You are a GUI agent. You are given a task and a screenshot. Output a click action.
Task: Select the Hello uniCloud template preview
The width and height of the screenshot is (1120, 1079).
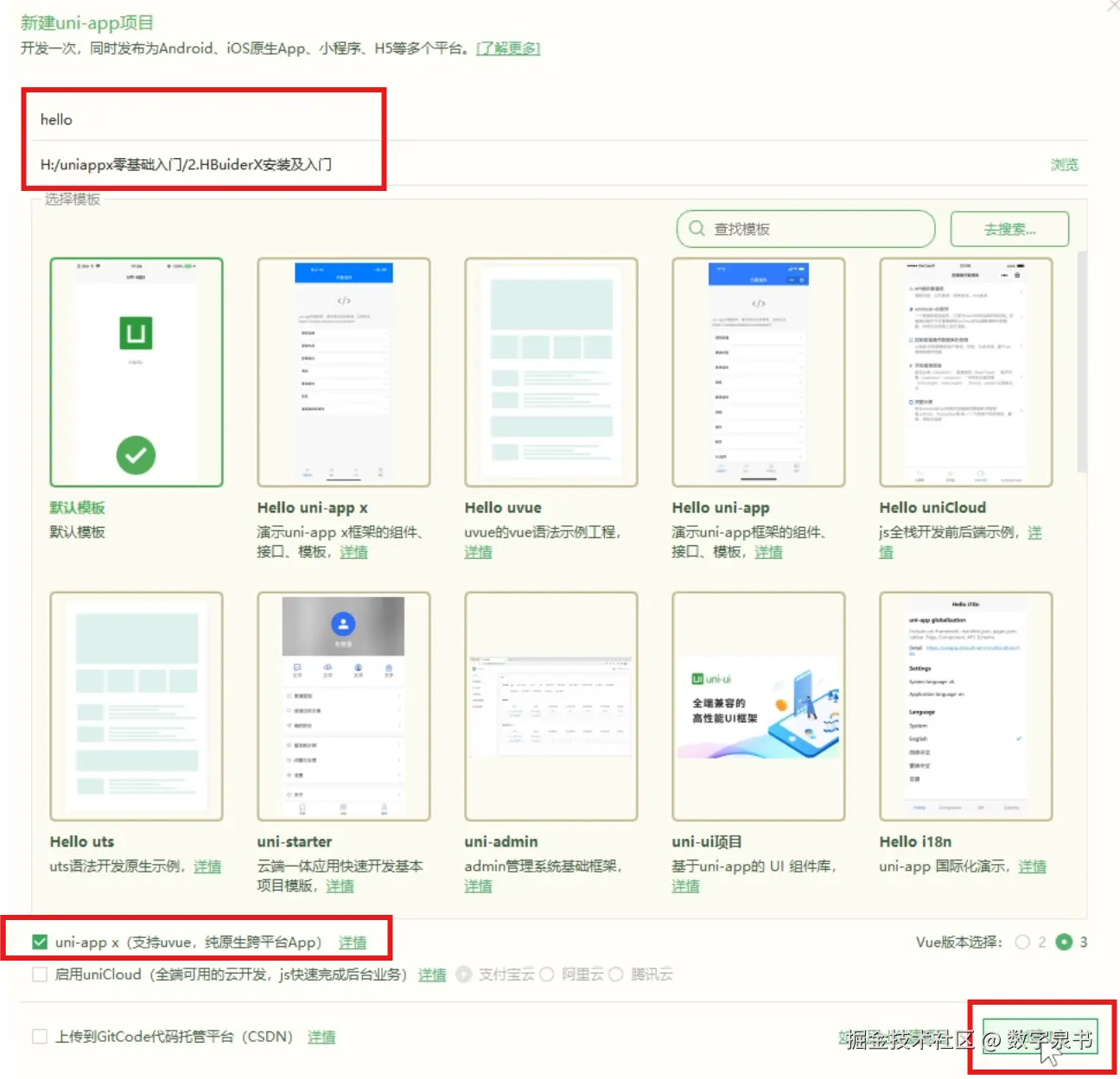point(965,371)
